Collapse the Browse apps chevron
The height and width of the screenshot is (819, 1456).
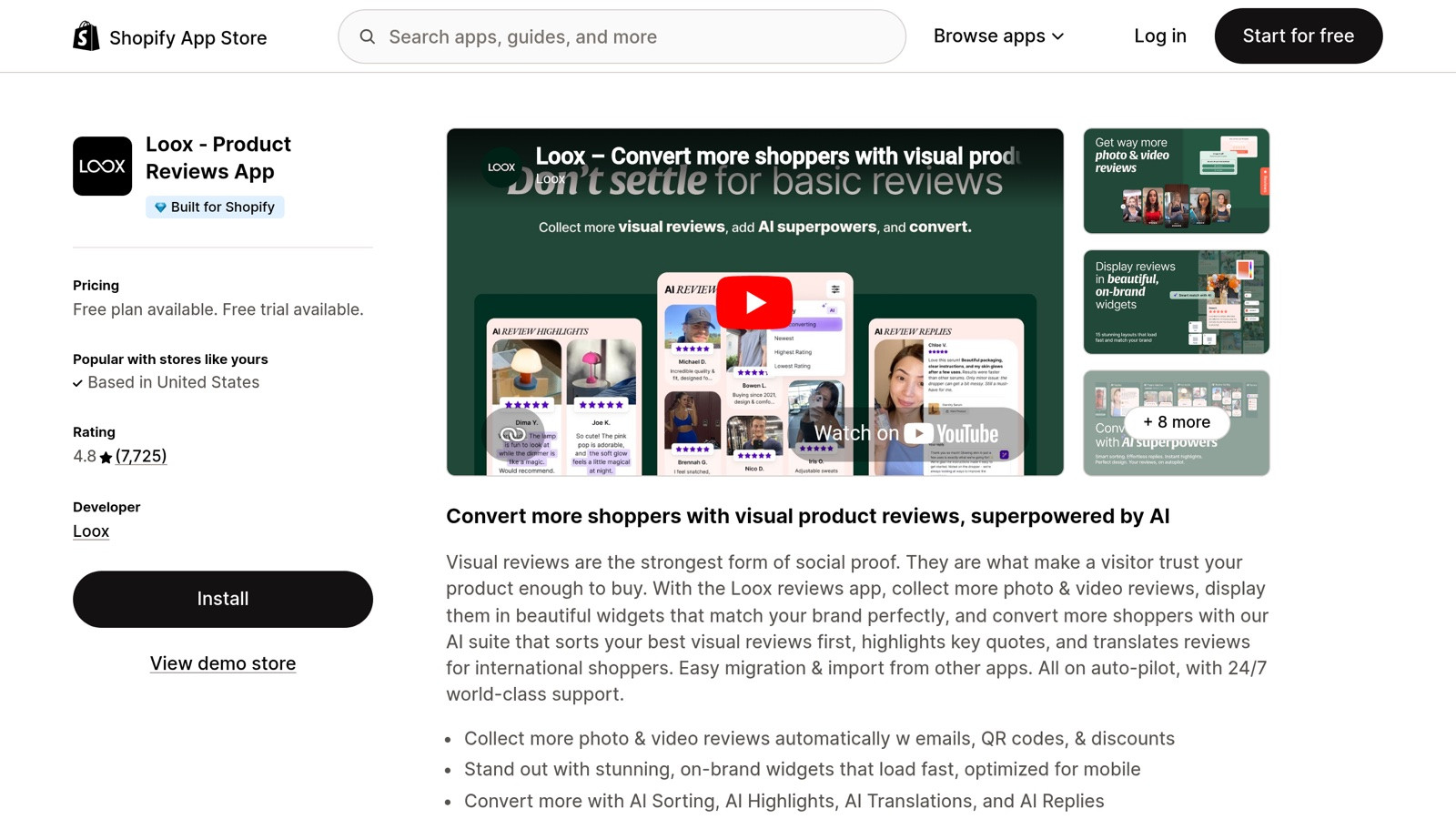click(1057, 36)
